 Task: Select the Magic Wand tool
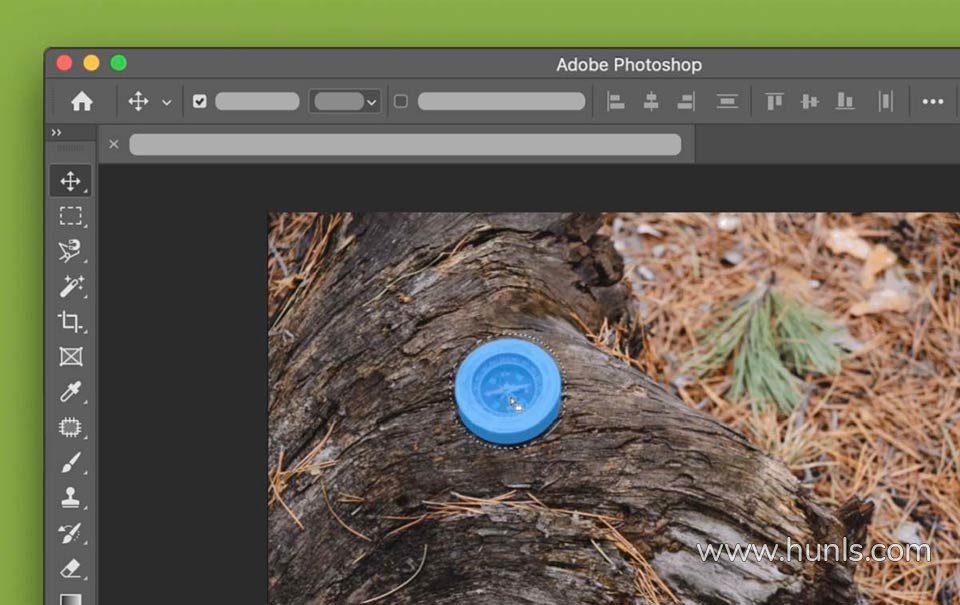click(x=70, y=286)
